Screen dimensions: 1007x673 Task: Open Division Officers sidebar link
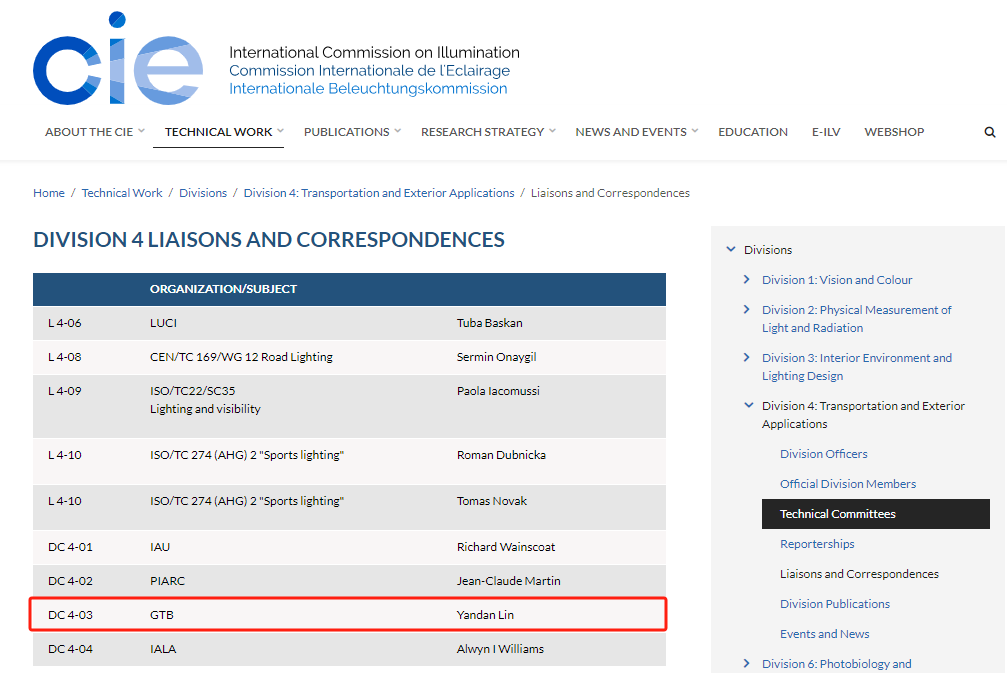[823, 454]
